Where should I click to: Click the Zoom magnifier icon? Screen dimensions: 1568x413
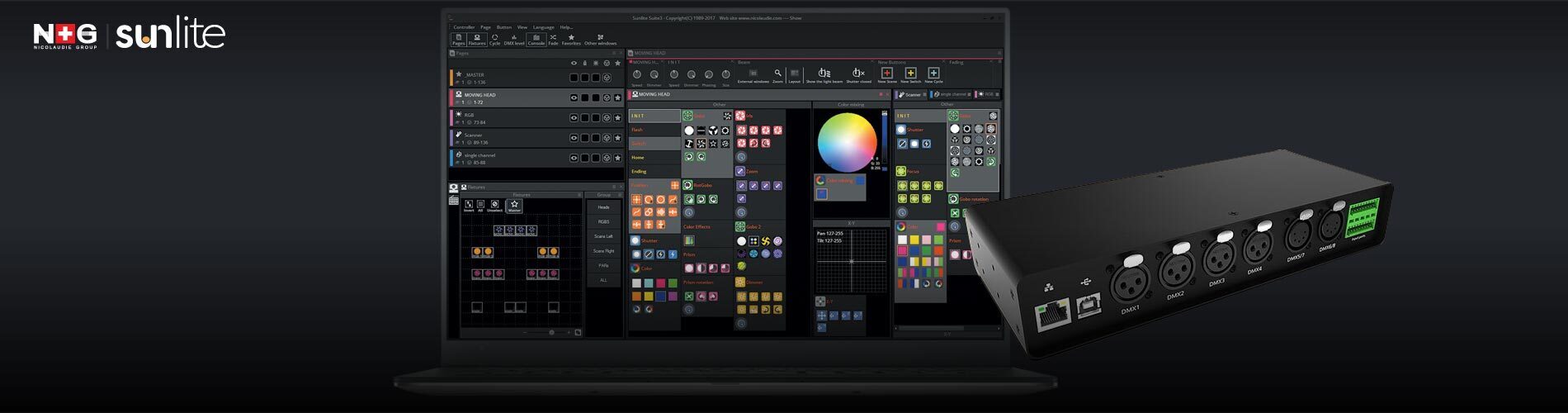coord(777,74)
